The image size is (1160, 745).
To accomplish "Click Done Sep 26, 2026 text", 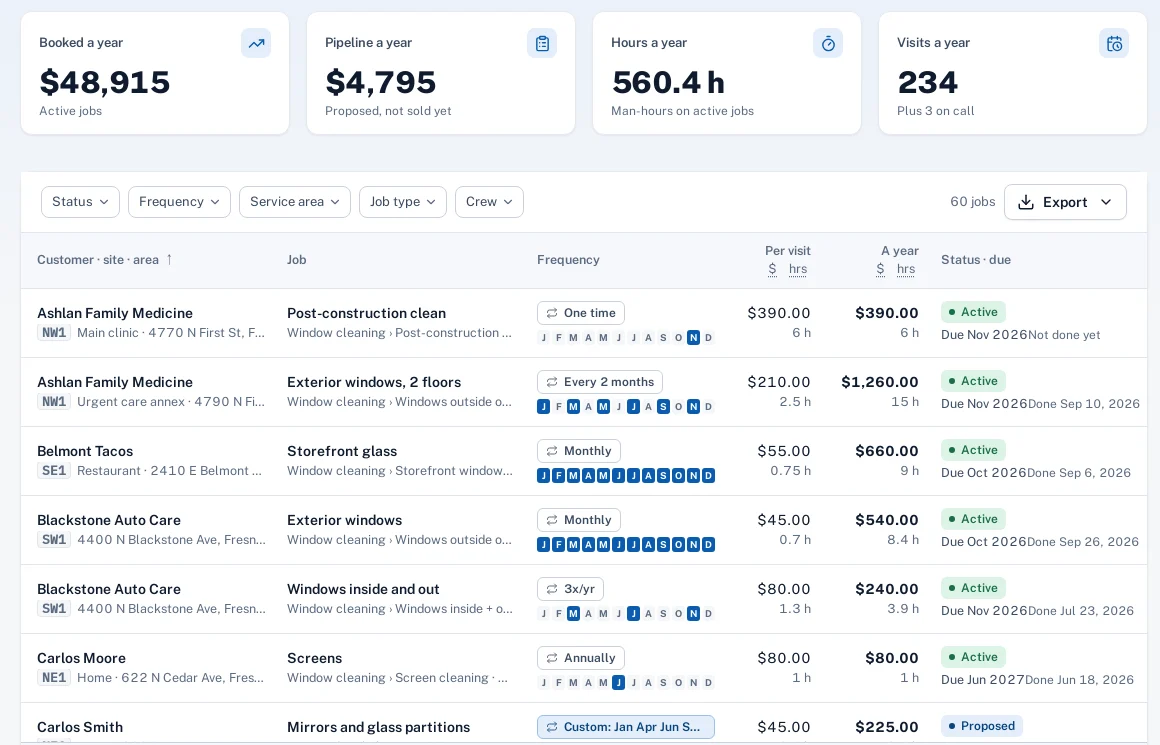I will click(1082, 542).
